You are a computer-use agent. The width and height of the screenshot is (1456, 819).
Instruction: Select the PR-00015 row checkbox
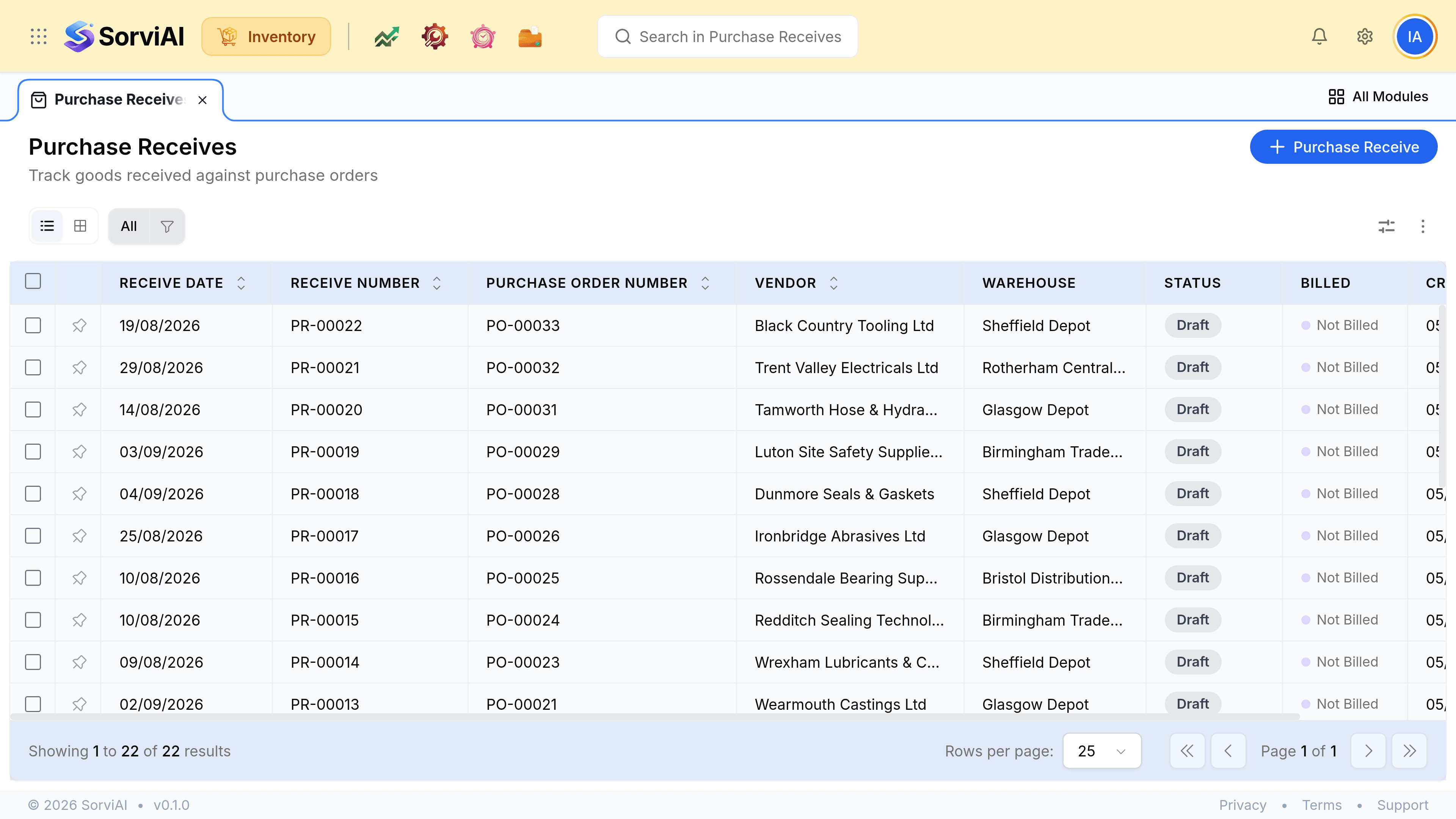tap(33, 620)
